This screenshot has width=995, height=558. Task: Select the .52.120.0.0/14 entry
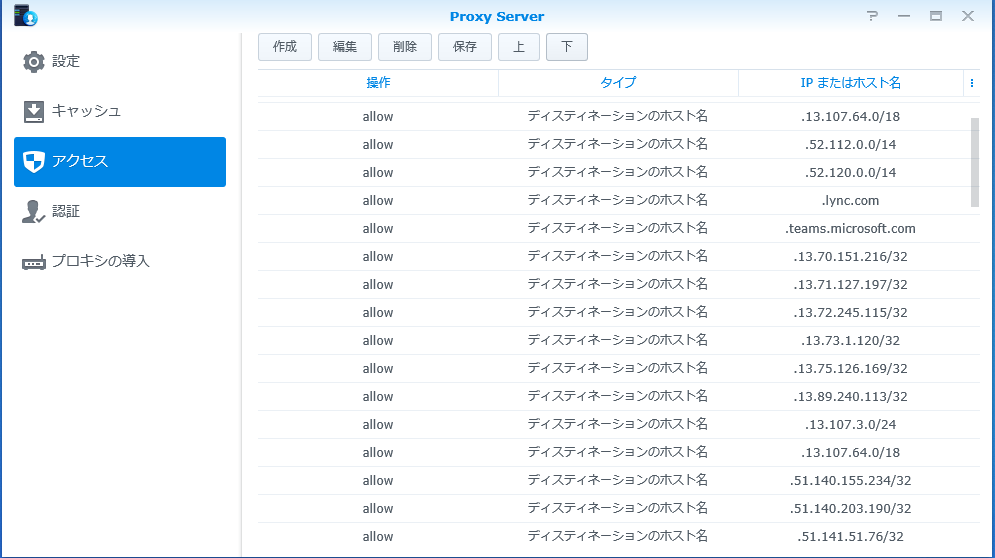coord(619,173)
